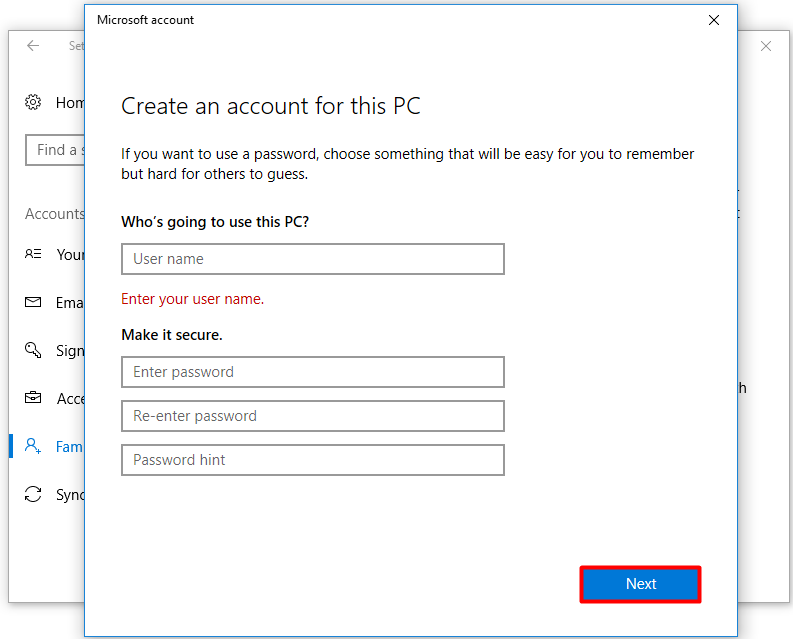Click the 'Accounts' heading in Settings
The width and height of the screenshot is (793, 639).
(x=55, y=214)
